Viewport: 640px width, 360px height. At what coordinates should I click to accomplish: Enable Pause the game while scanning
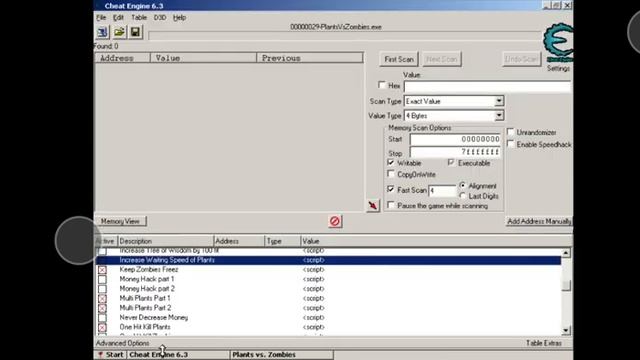(391, 205)
